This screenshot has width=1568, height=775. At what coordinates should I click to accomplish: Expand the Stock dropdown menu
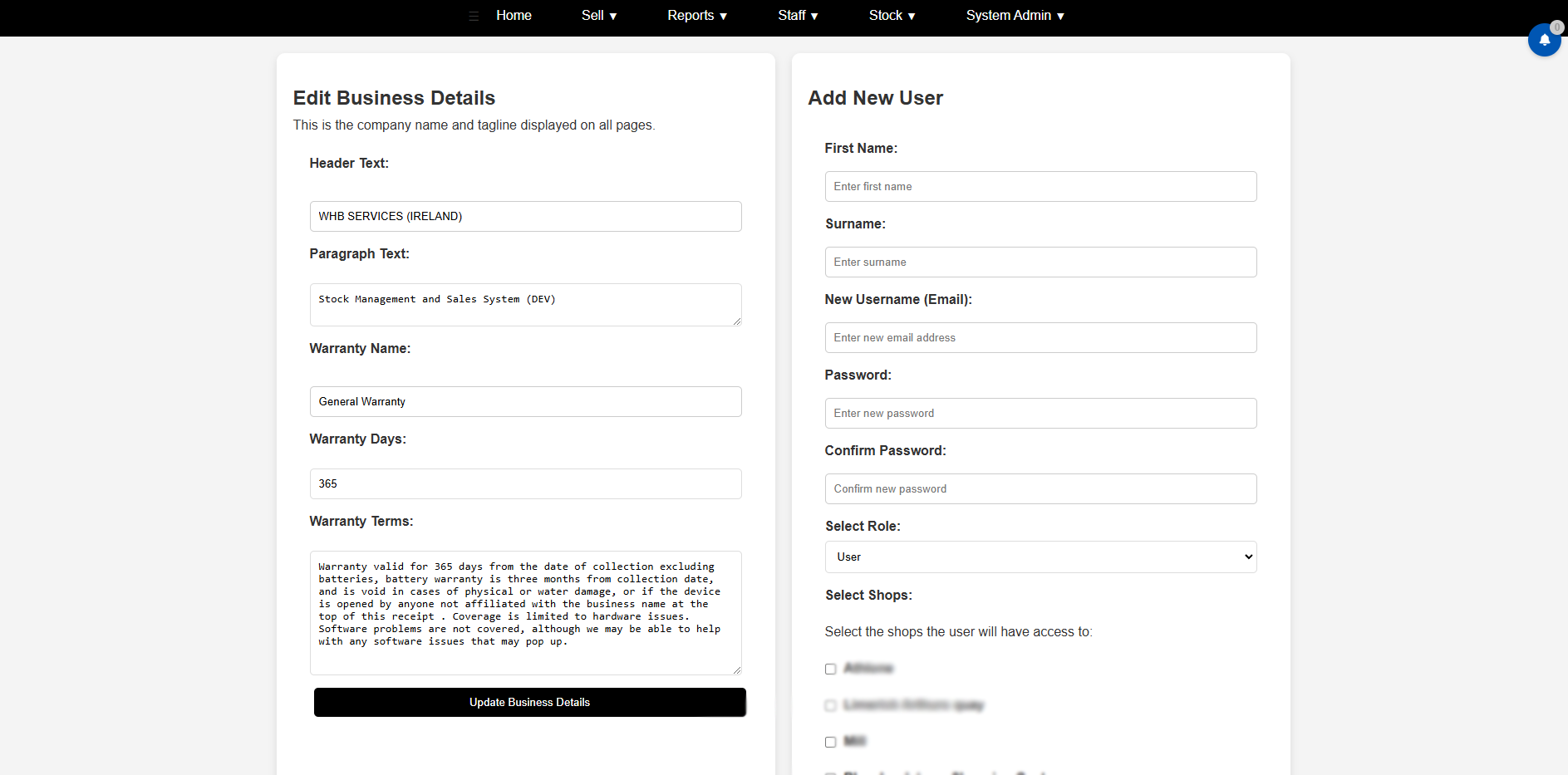click(x=892, y=16)
